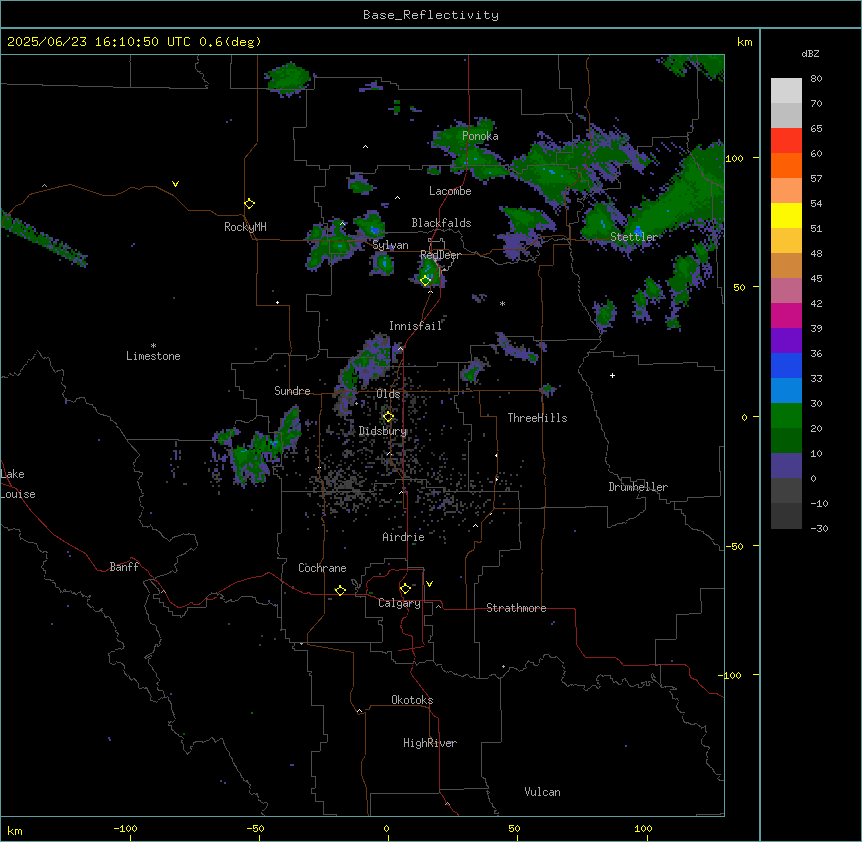The image size is (862, 842).
Task: Click the 45 value on the legend
Action: (x=816, y=279)
